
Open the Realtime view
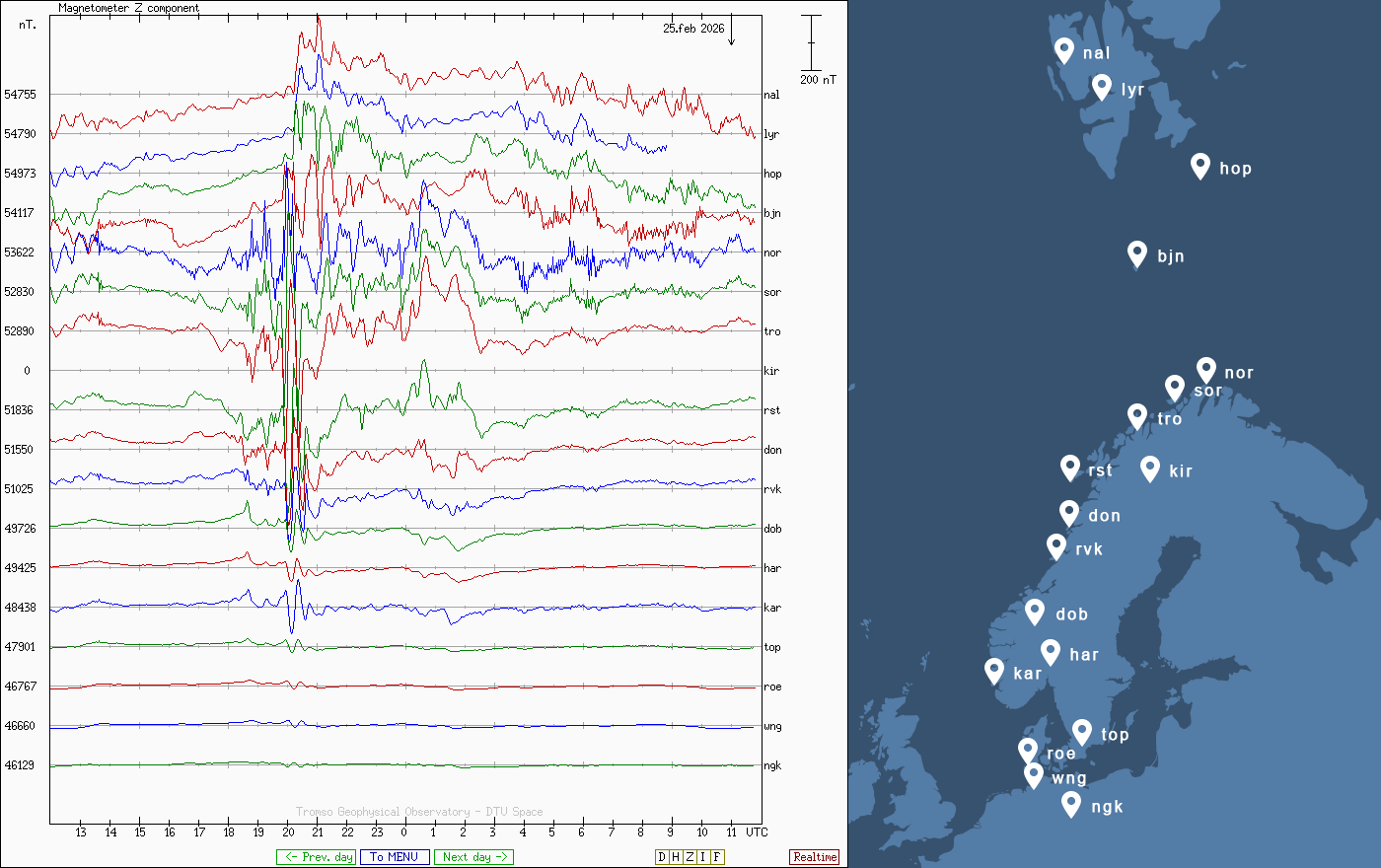pos(815,857)
